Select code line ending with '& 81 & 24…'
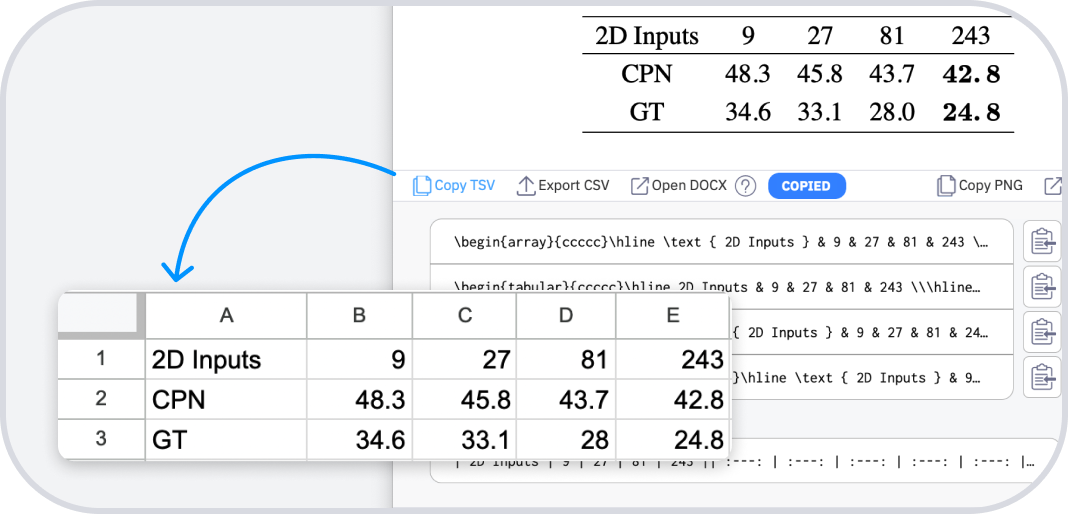Screen dimensions: 1068x514 [x=871, y=332]
